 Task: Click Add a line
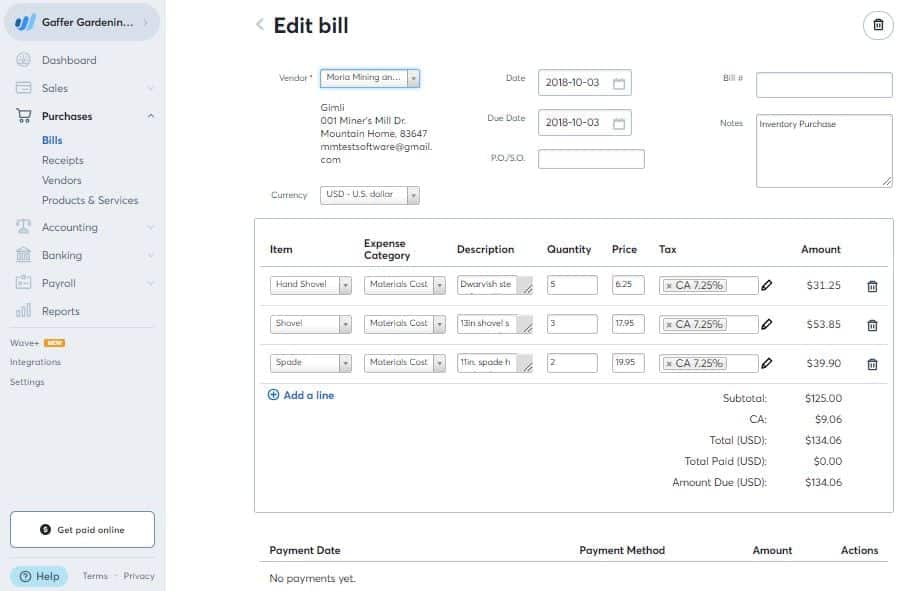301,395
